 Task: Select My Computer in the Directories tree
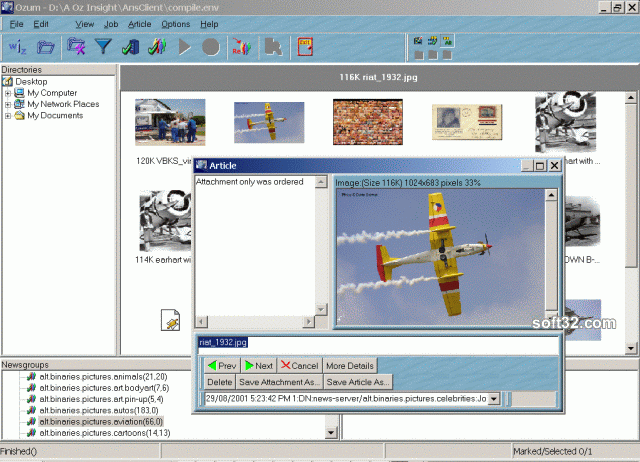click(x=52, y=93)
